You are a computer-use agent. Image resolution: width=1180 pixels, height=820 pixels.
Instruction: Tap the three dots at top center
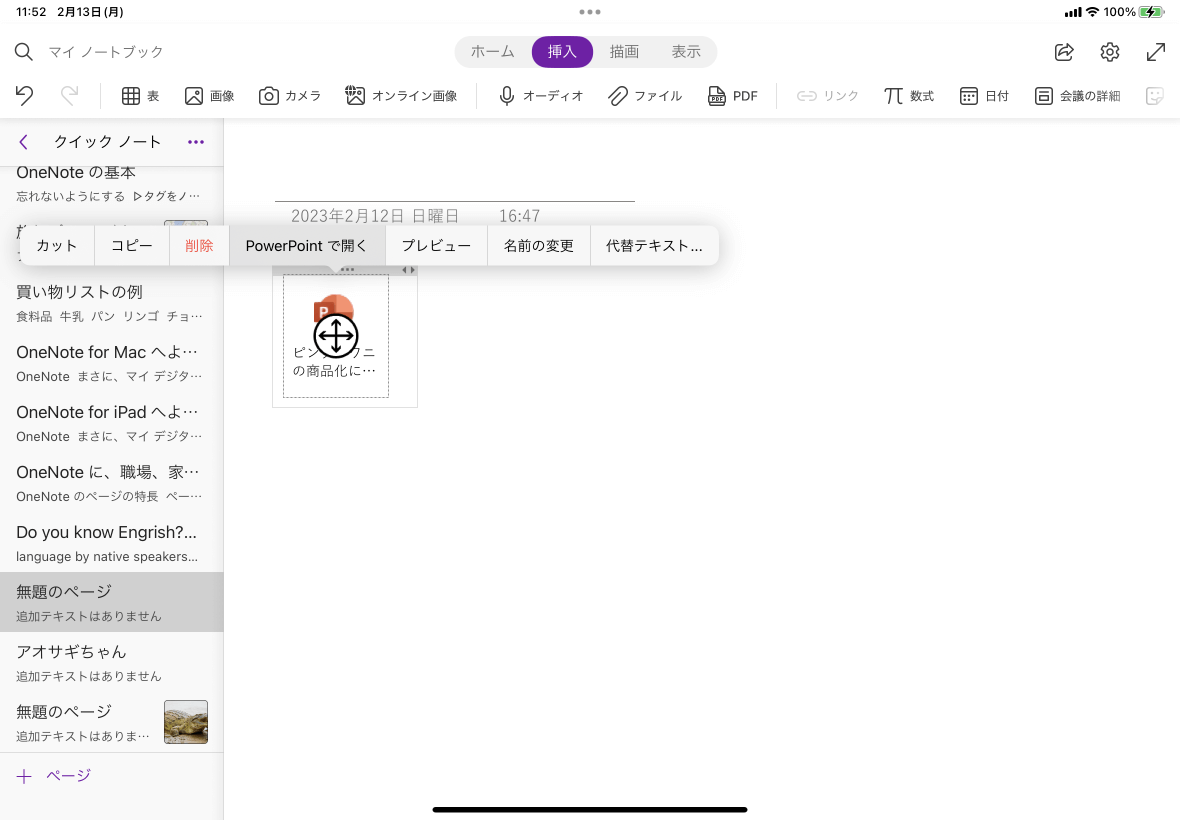[590, 11]
